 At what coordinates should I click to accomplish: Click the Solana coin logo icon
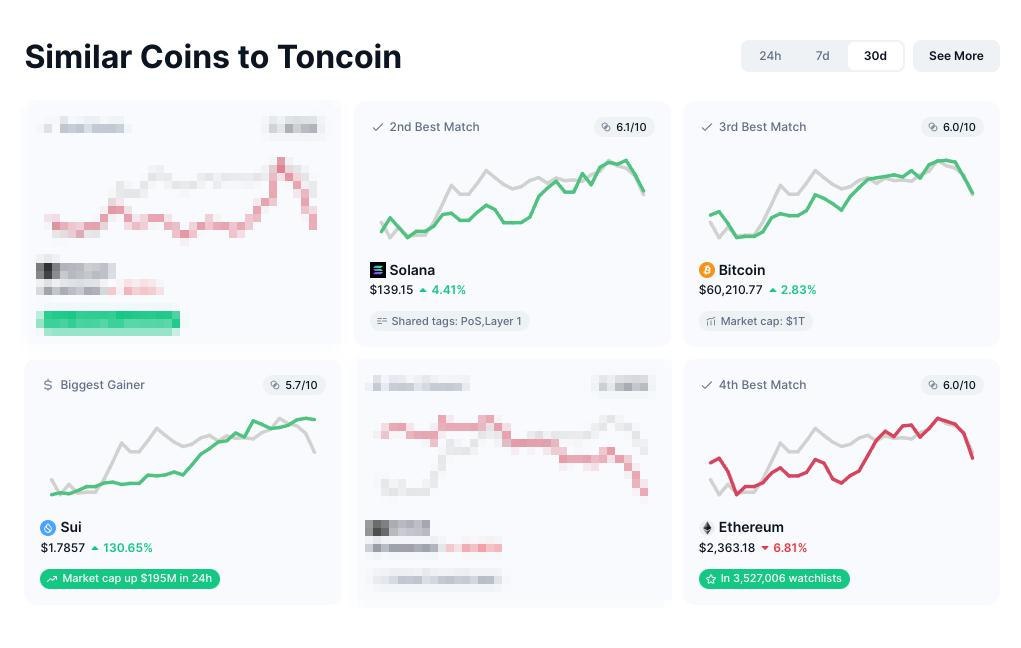(x=377, y=270)
